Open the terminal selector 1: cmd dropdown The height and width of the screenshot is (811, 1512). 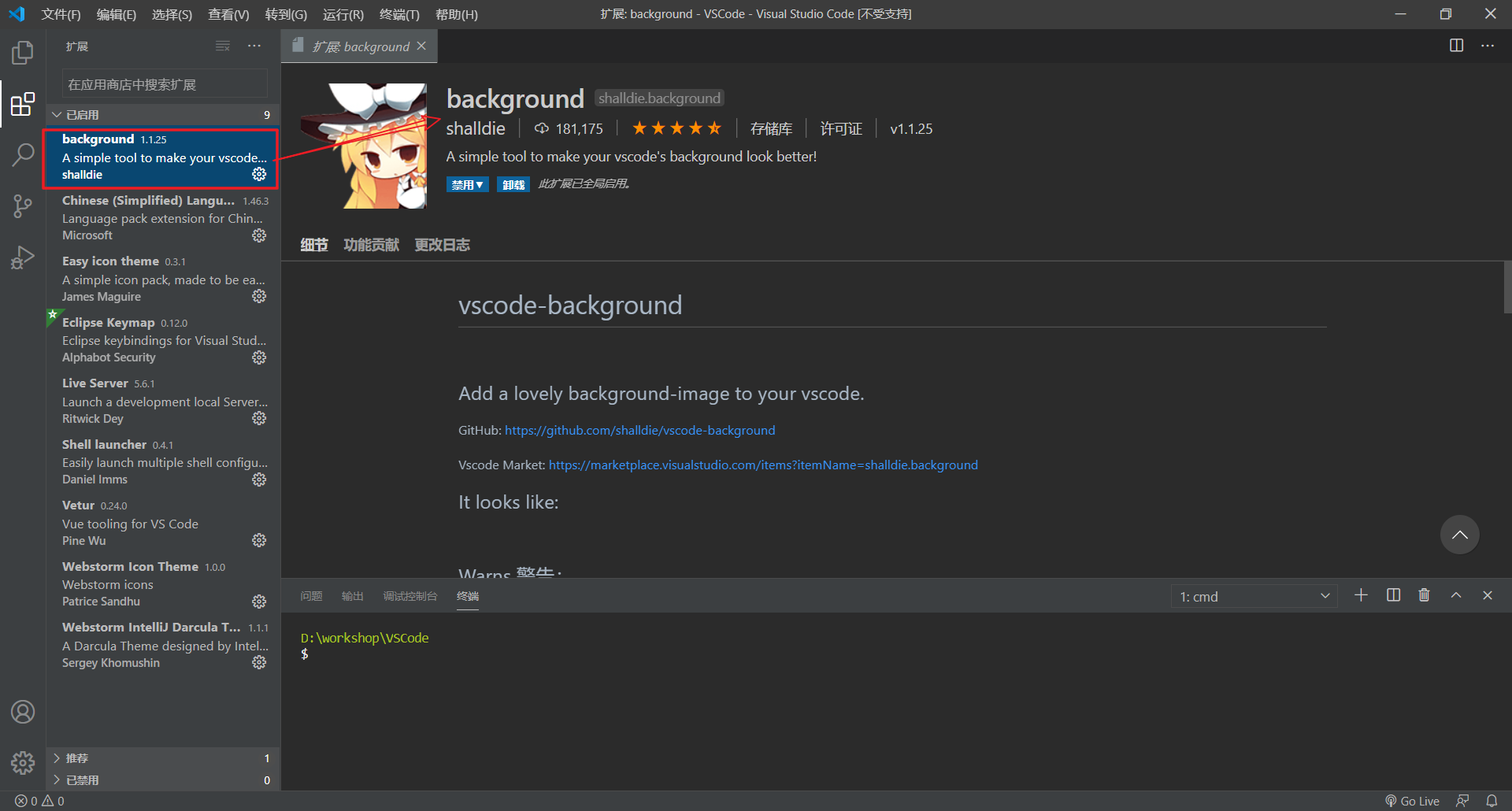[x=1254, y=597]
